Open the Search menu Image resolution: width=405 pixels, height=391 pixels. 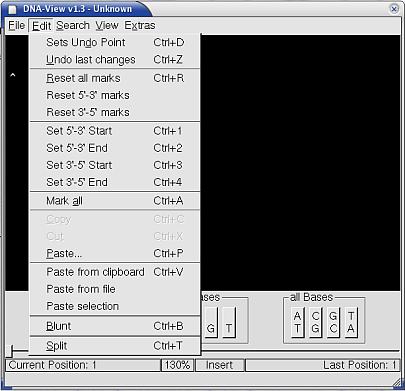coord(73,25)
